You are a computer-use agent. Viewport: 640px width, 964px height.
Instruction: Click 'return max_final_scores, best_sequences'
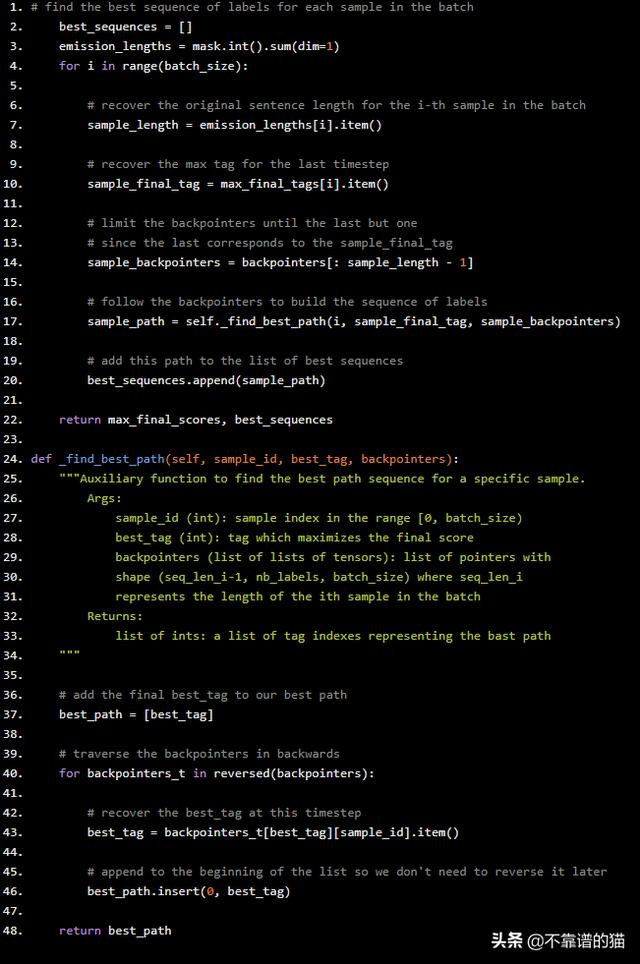(x=196, y=419)
